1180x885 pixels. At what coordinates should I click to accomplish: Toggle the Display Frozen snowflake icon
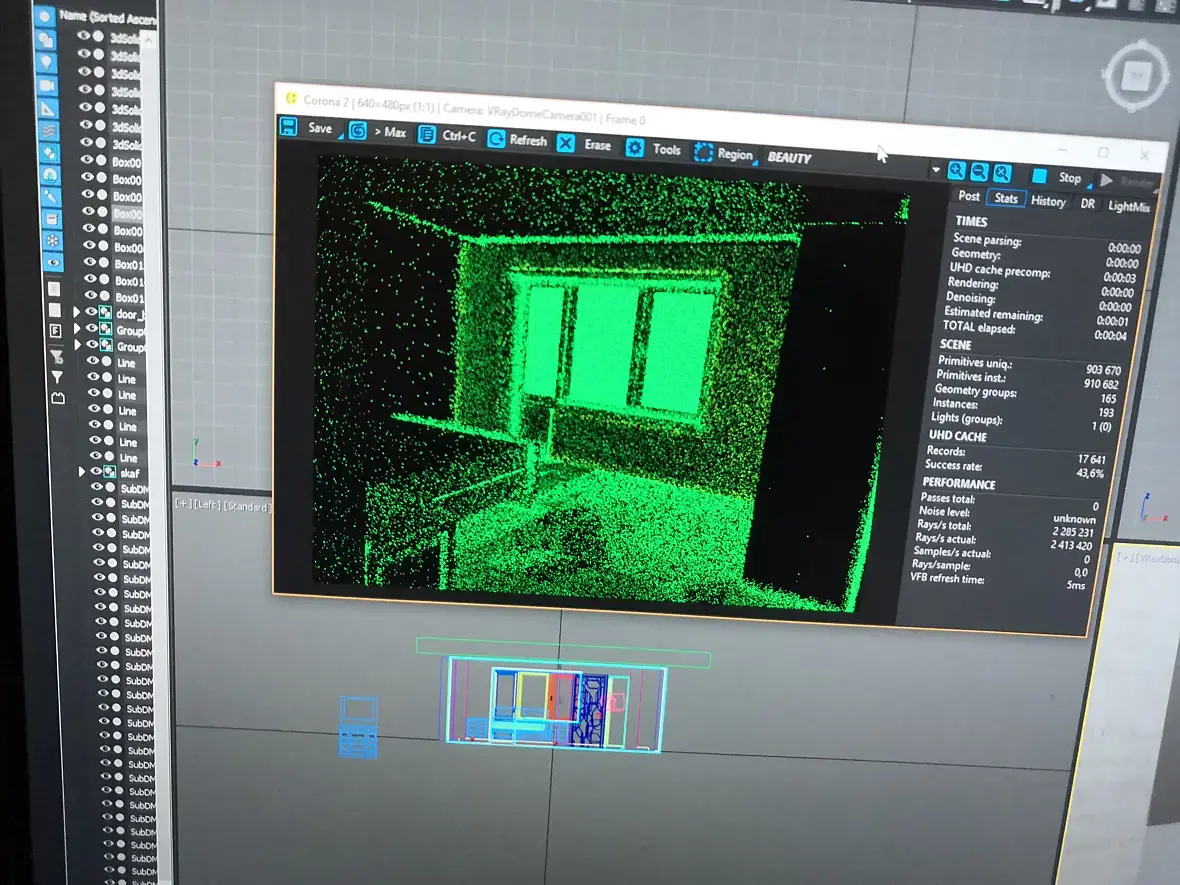(x=52, y=241)
